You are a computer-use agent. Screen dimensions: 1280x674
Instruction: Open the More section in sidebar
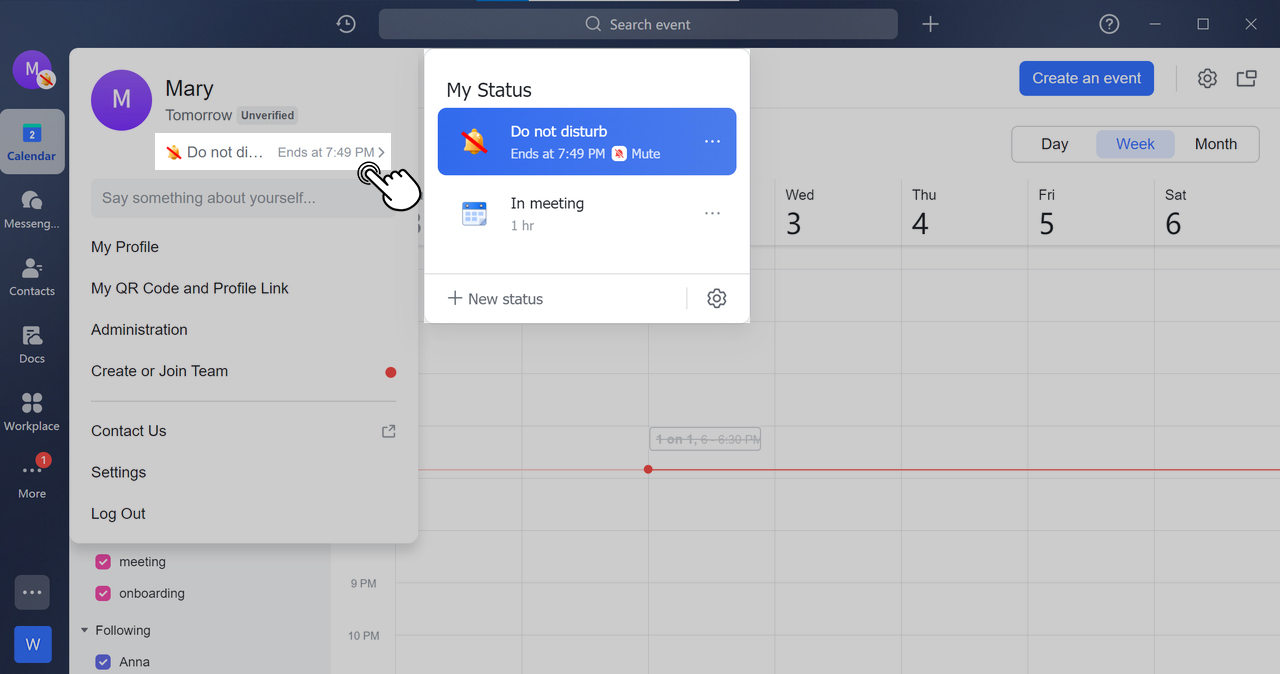31,478
